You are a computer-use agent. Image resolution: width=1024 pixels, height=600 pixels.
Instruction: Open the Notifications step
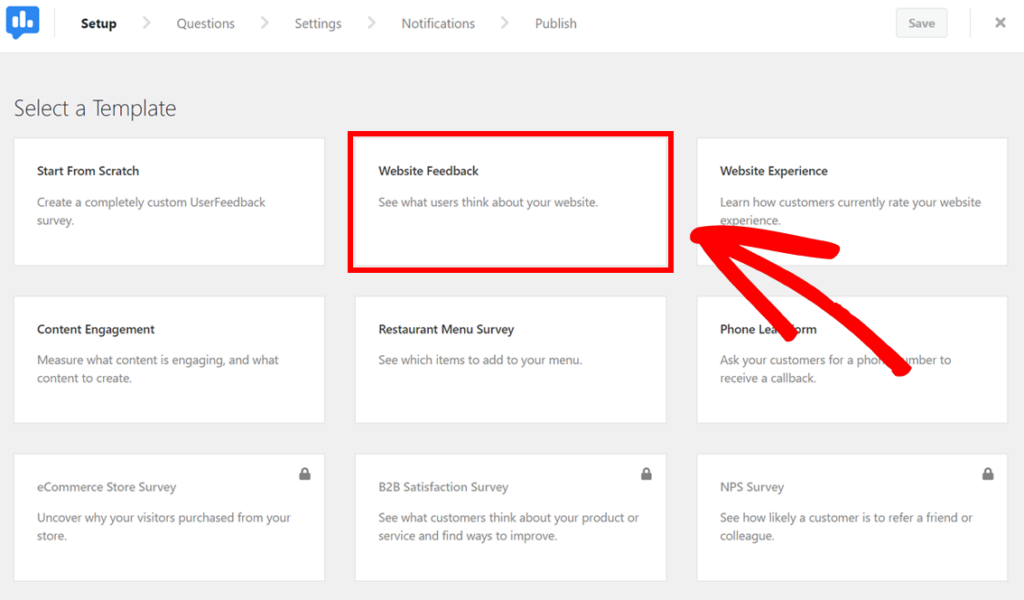tap(438, 23)
